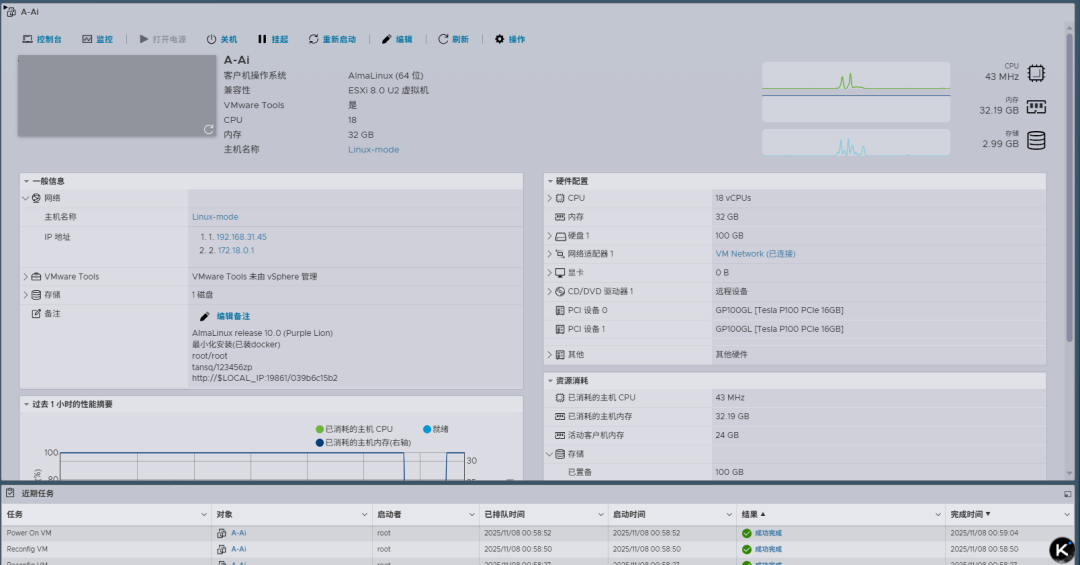Open IP address 172.18.0.1 link
The image size is (1080, 565).
click(x=236, y=251)
